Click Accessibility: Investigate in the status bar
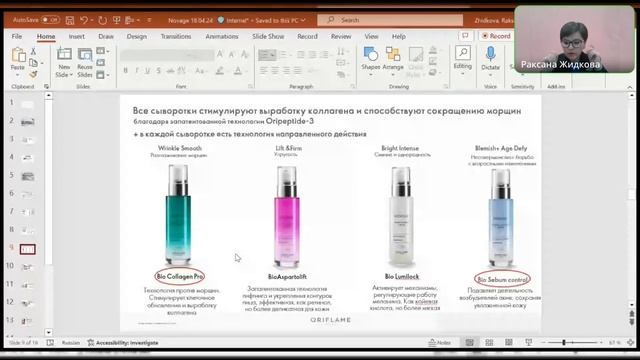 coord(123,343)
